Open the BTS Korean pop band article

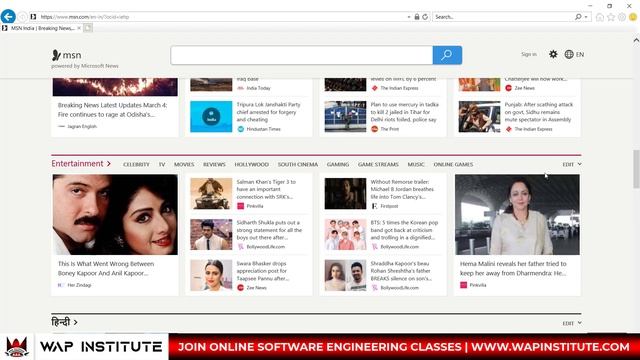pos(404,230)
